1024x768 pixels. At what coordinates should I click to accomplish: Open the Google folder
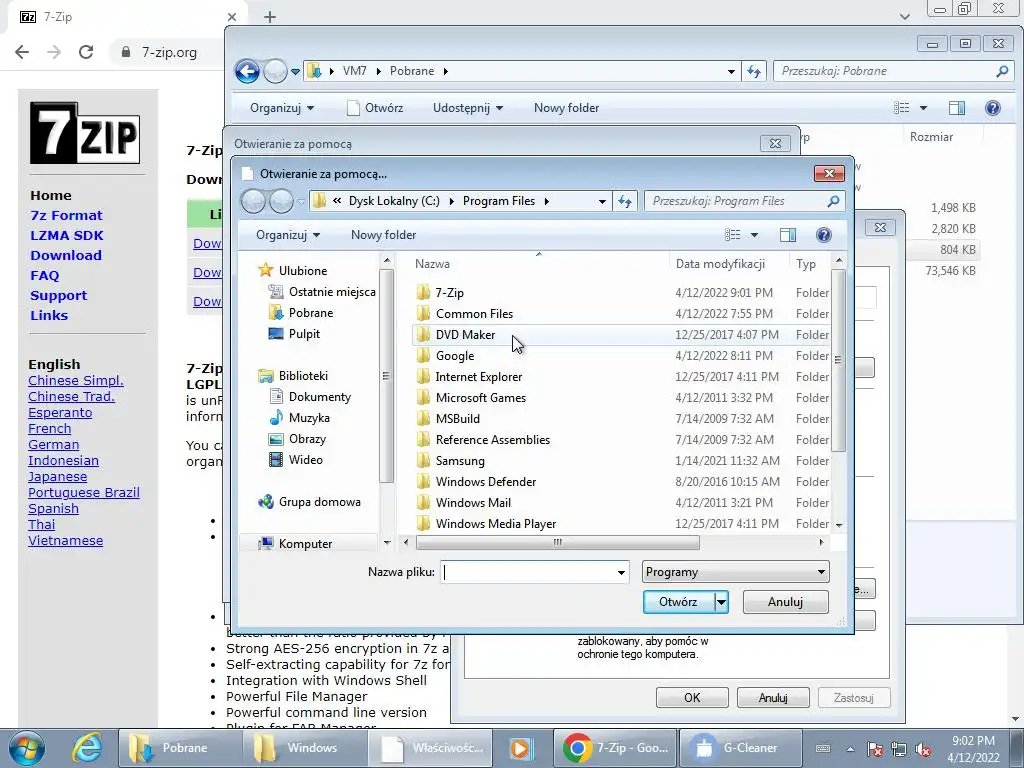point(455,355)
